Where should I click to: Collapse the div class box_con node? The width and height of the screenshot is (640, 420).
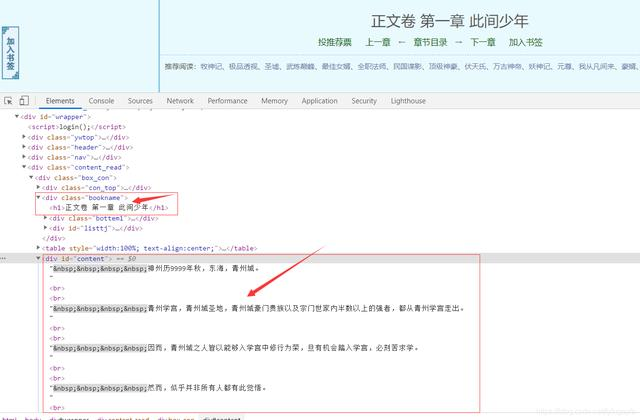click(31, 177)
